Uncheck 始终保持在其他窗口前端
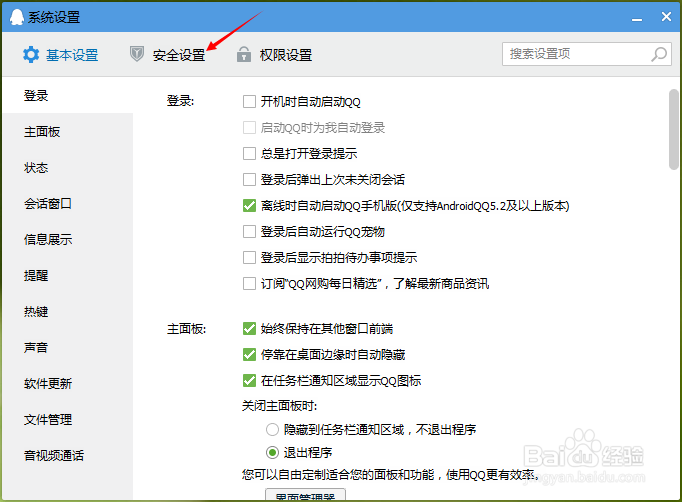 click(249, 328)
